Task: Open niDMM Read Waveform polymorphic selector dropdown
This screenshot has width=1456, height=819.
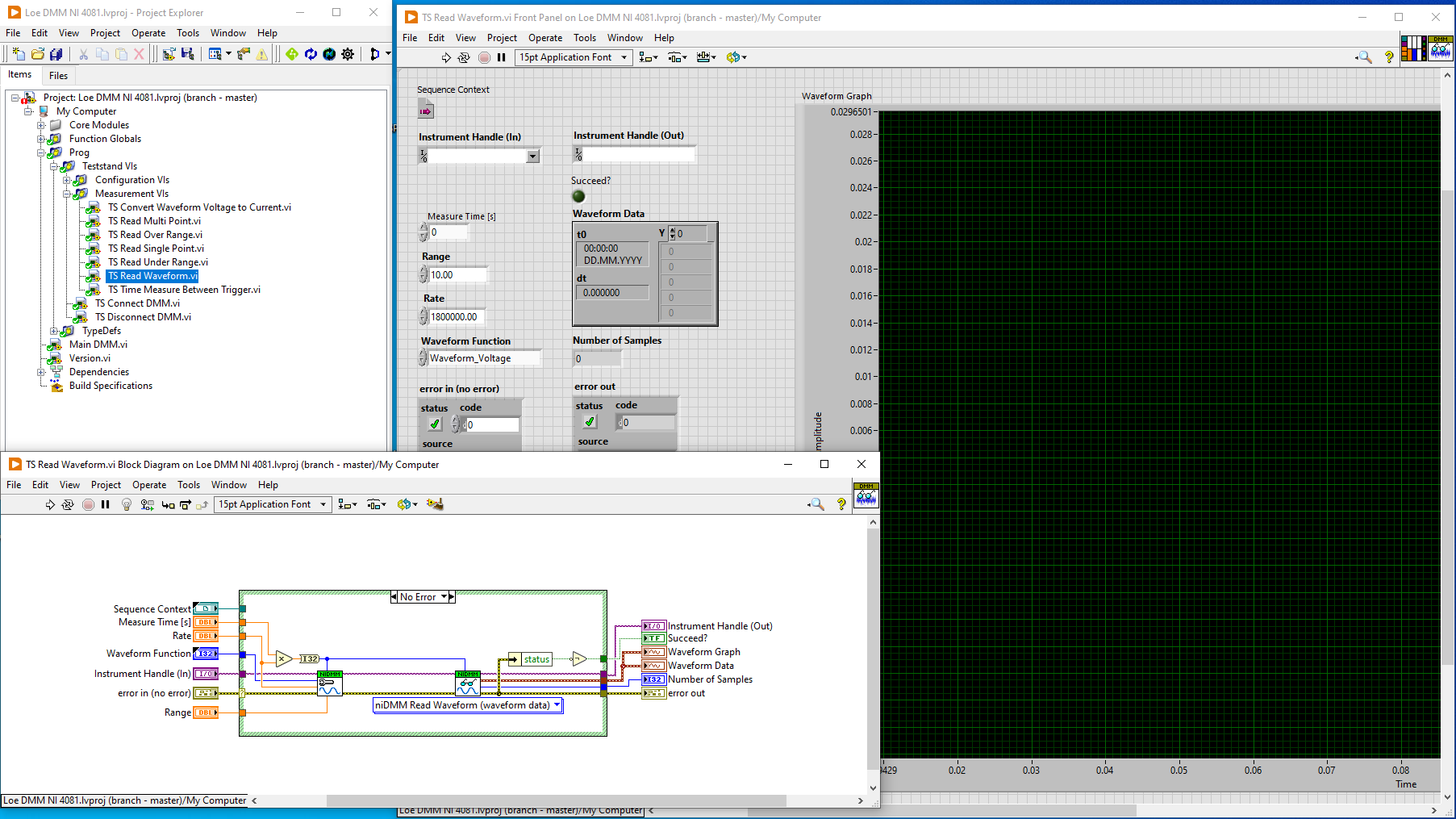Action: 557,705
